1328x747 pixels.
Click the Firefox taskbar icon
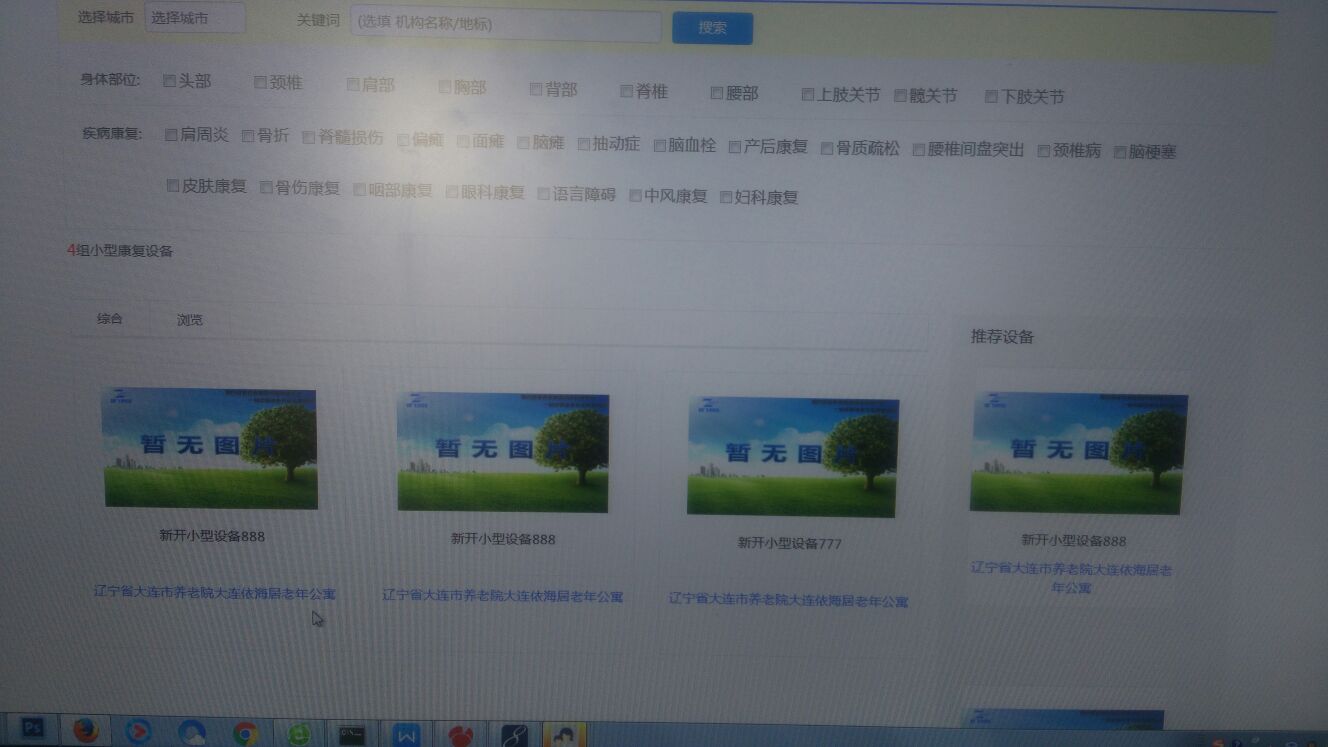point(86,731)
